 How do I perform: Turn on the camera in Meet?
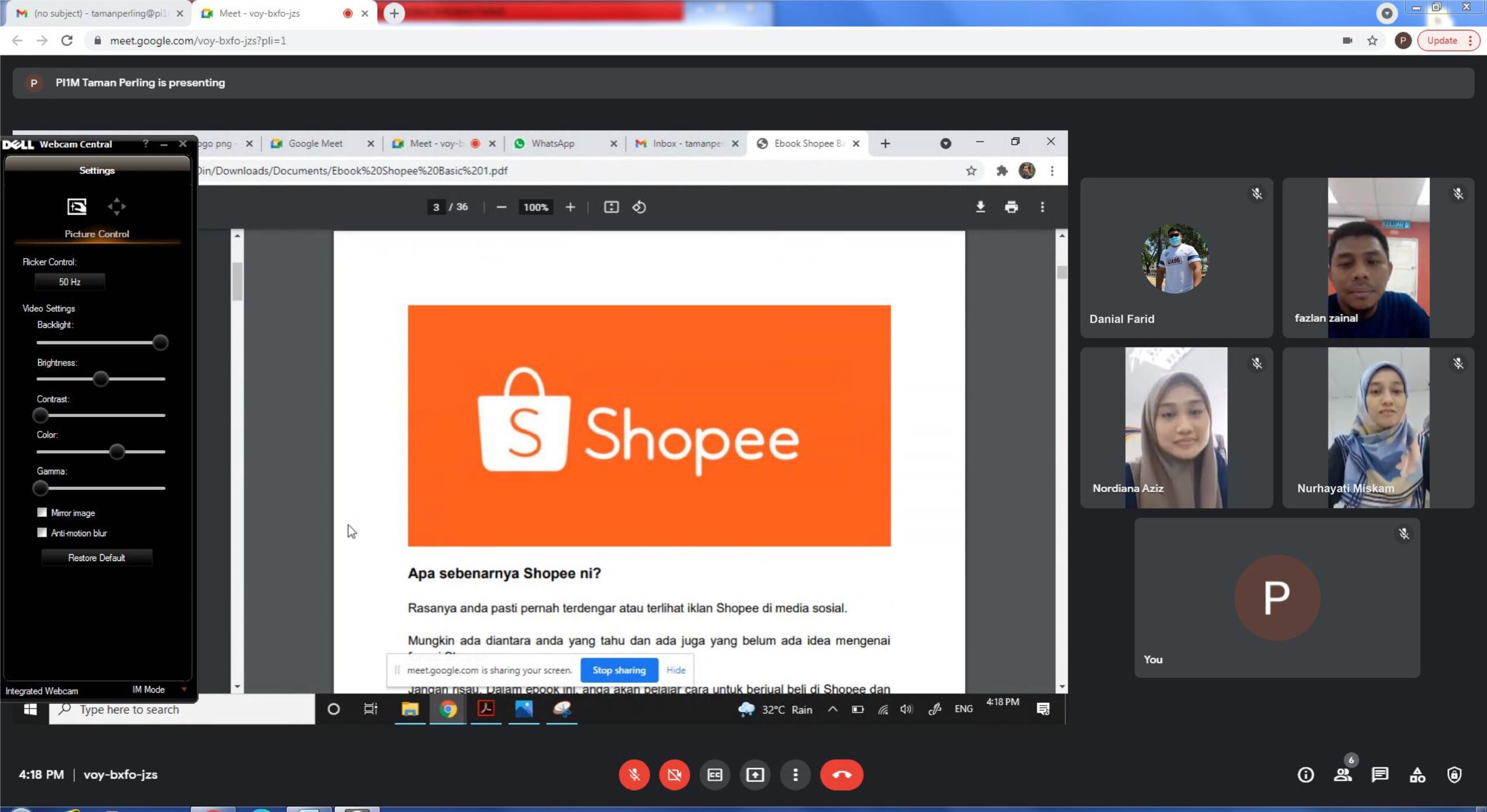pos(674,774)
